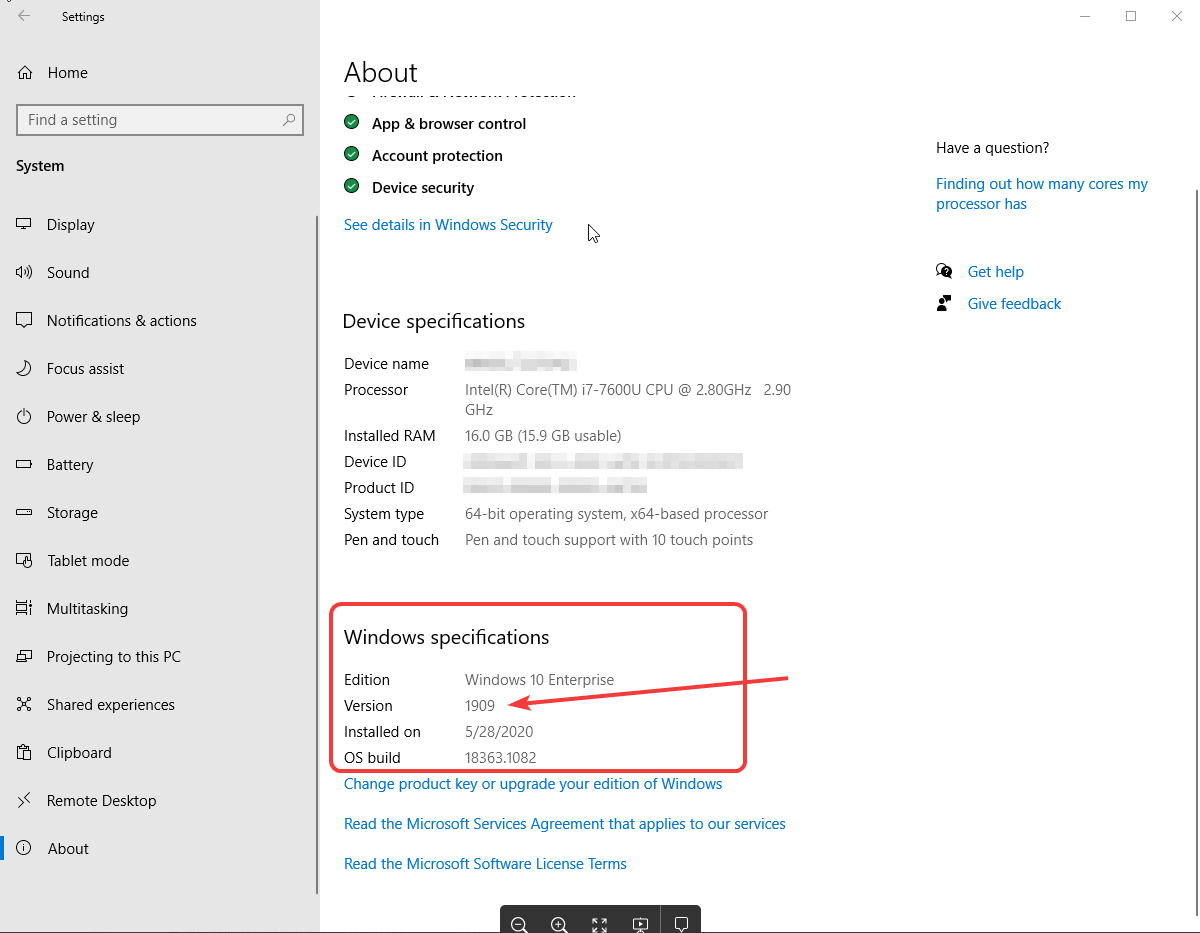Click the fullscreen expand arrows icon
The width and height of the screenshot is (1200, 933).
600,925
